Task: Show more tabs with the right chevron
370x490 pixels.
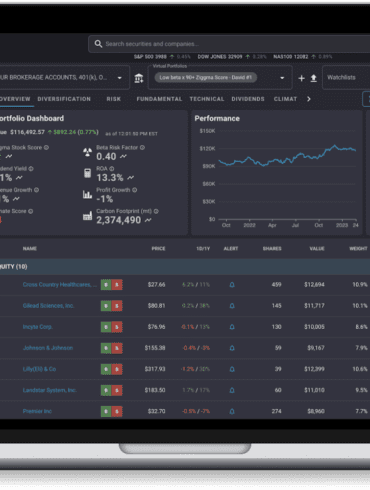Action: point(309,99)
